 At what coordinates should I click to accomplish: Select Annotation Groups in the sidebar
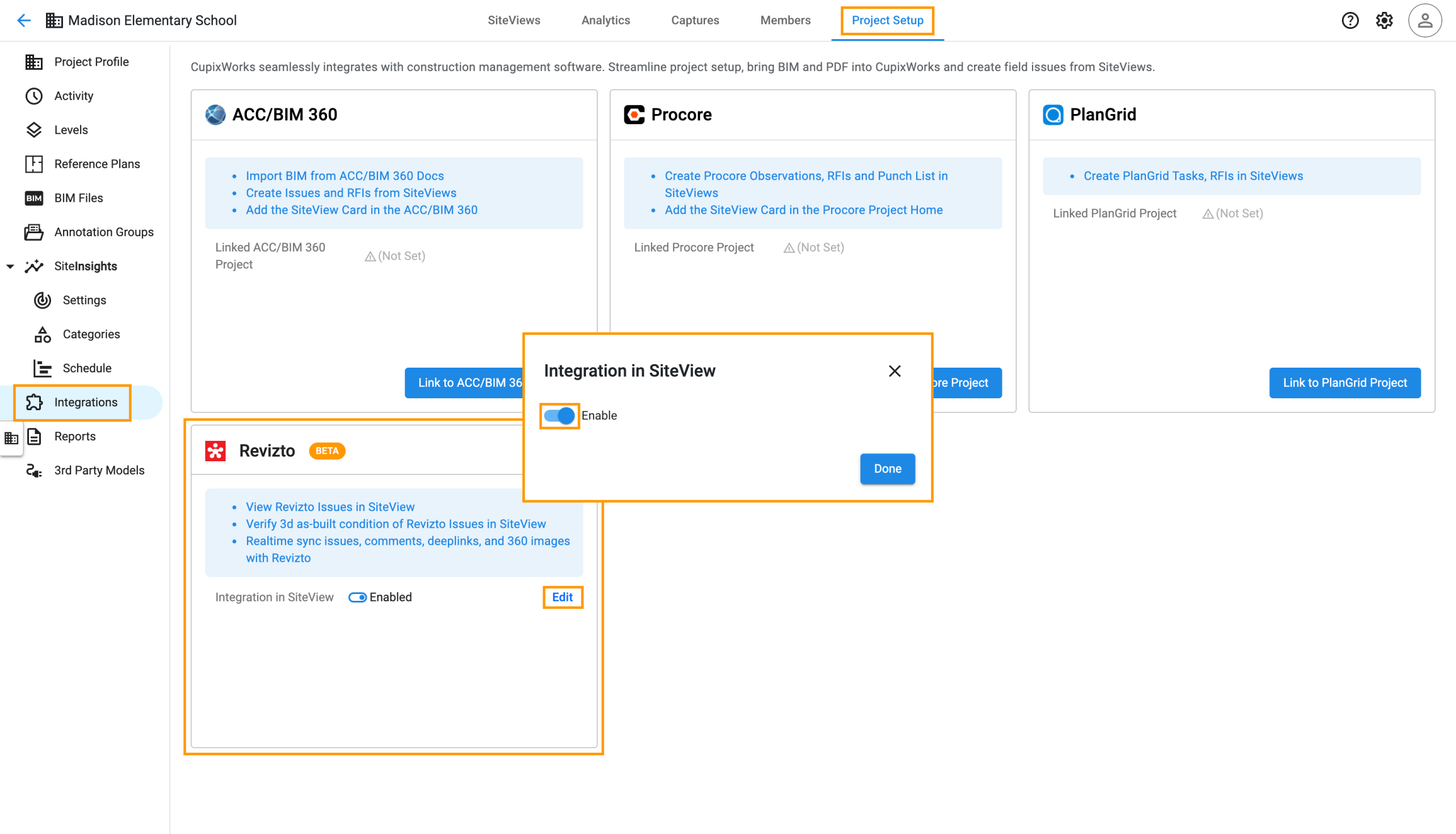coord(104,232)
